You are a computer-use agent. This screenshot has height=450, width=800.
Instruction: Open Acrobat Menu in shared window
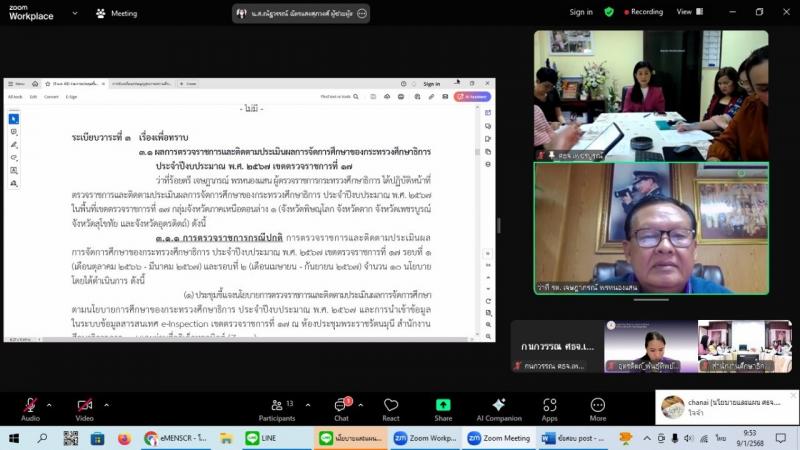(16, 84)
